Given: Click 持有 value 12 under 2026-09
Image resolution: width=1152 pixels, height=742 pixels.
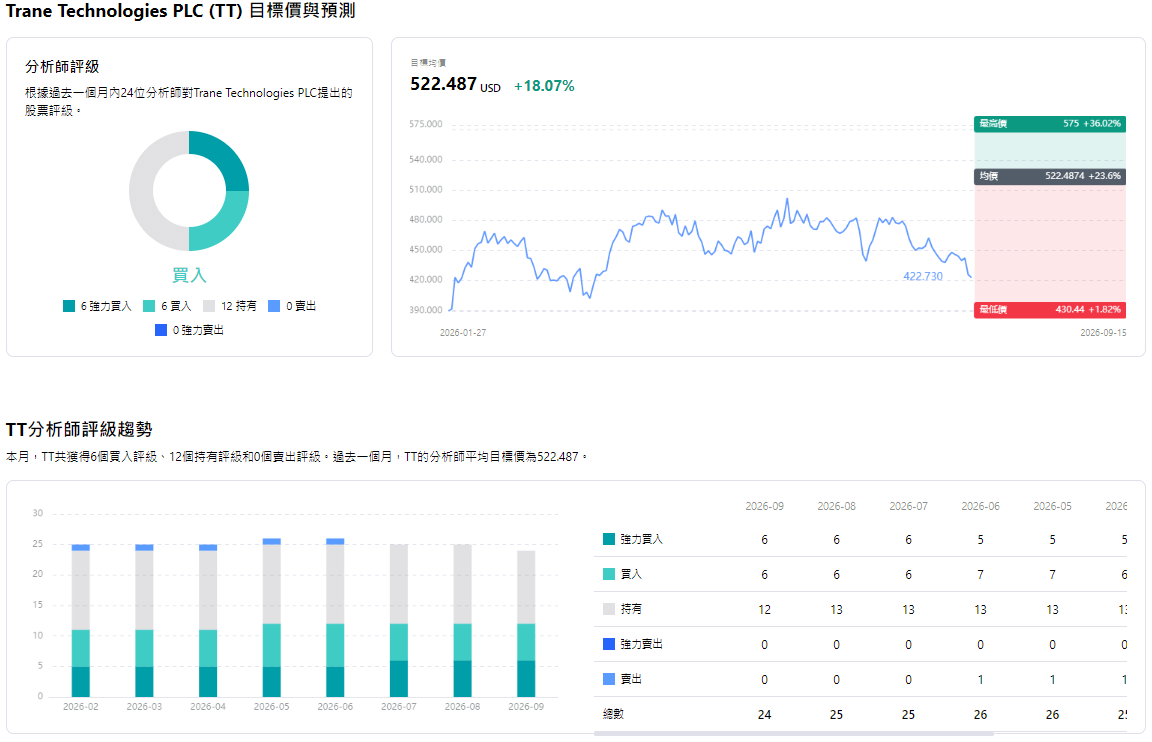Looking at the screenshot, I should coord(764,610).
